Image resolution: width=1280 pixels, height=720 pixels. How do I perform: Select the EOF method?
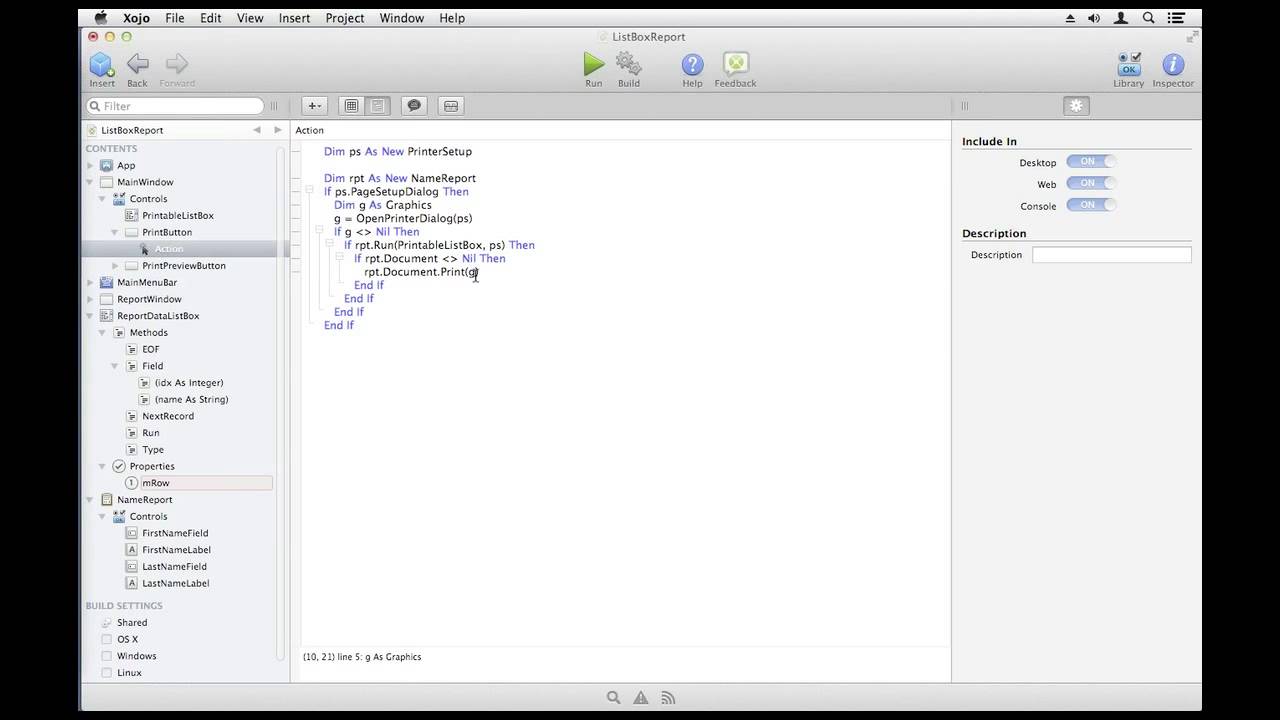tap(151, 349)
